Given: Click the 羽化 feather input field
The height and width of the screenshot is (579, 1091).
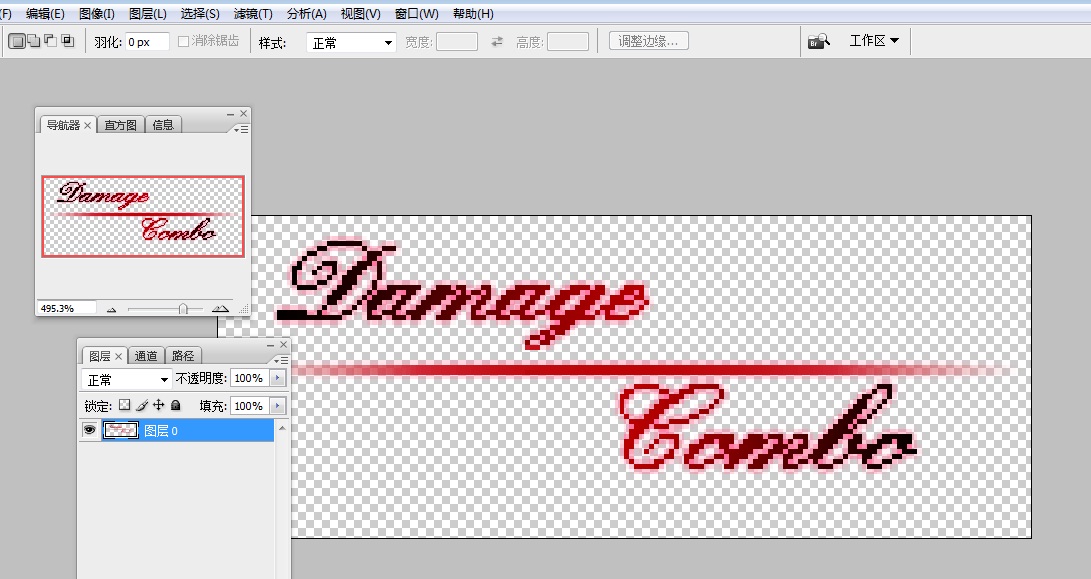Looking at the screenshot, I should pos(148,42).
